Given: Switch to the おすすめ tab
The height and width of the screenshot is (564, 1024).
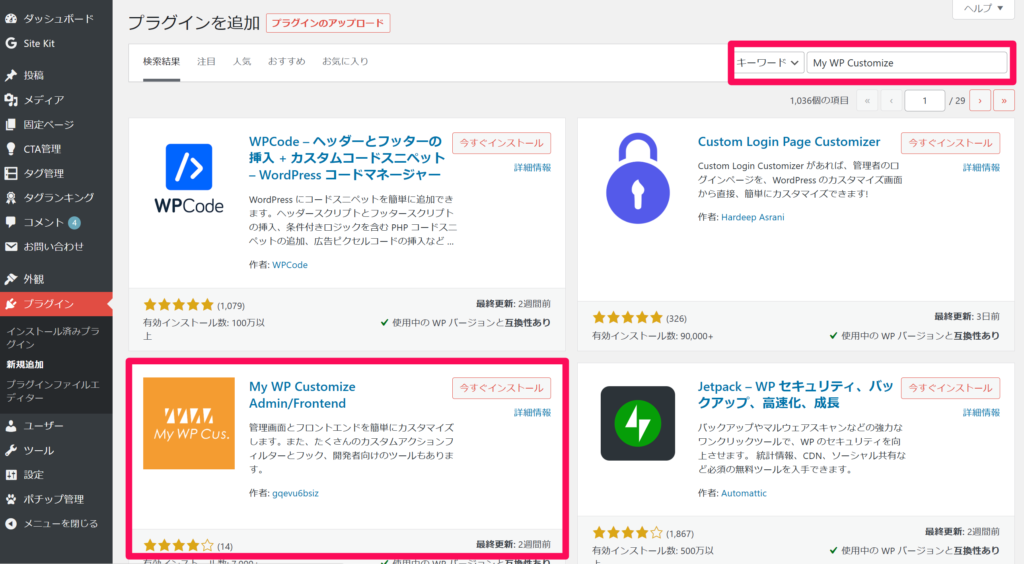Looking at the screenshot, I should click(286, 62).
